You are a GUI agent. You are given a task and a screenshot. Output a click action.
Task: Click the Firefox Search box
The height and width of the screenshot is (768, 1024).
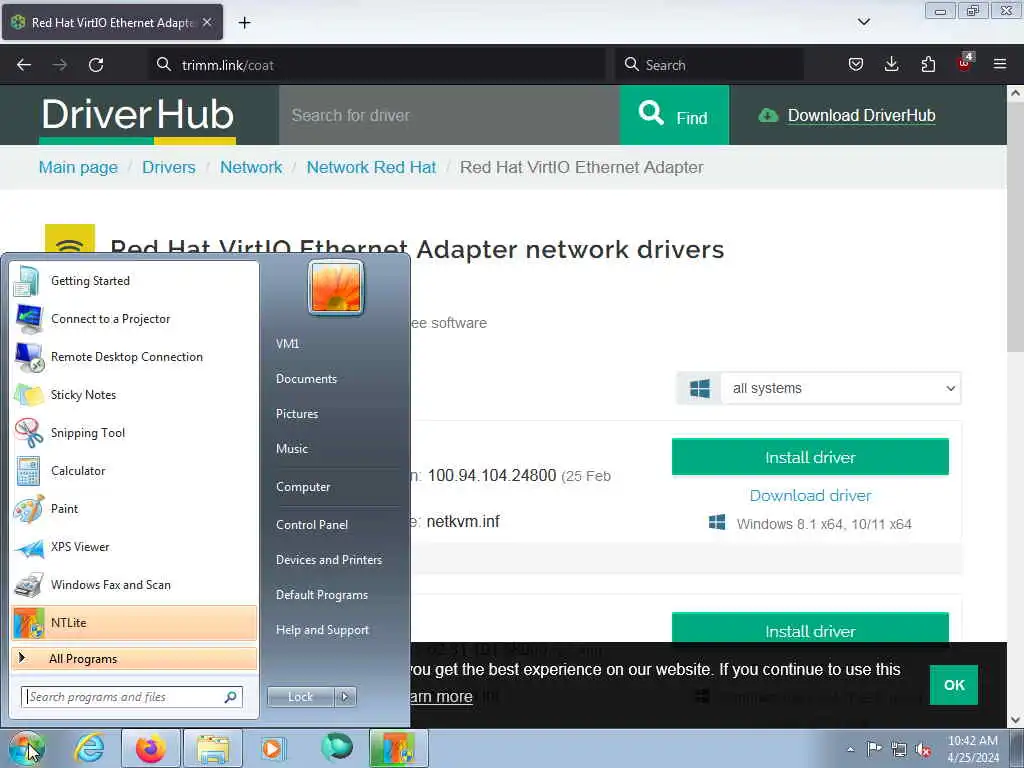tap(709, 65)
